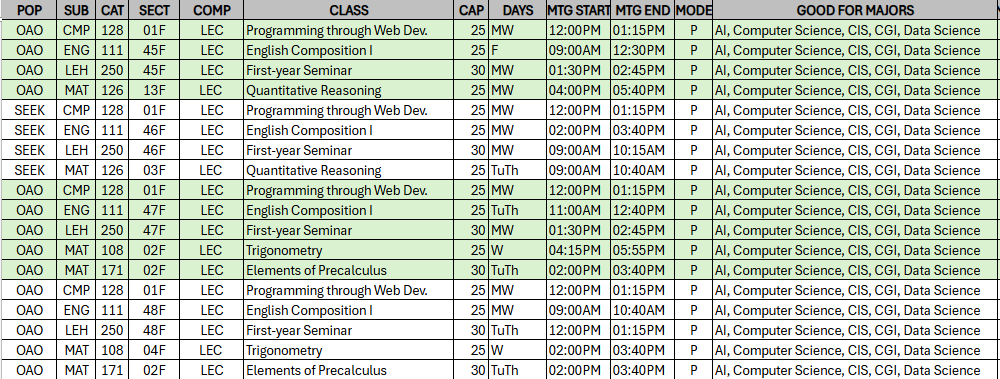1000x379 pixels.
Task: Select section cell 13F
Action: 154,90
